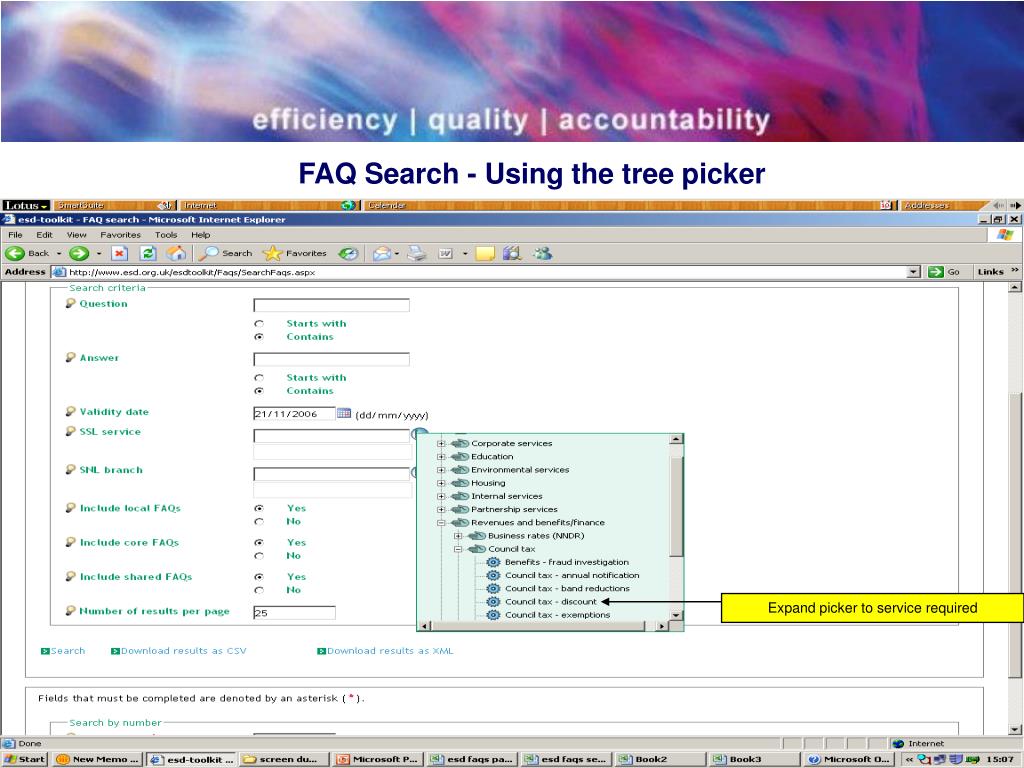Open the History toolbar icon
The width and height of the screenshot is (1024, 768).
pyautogui.click(x=348, y=253)
